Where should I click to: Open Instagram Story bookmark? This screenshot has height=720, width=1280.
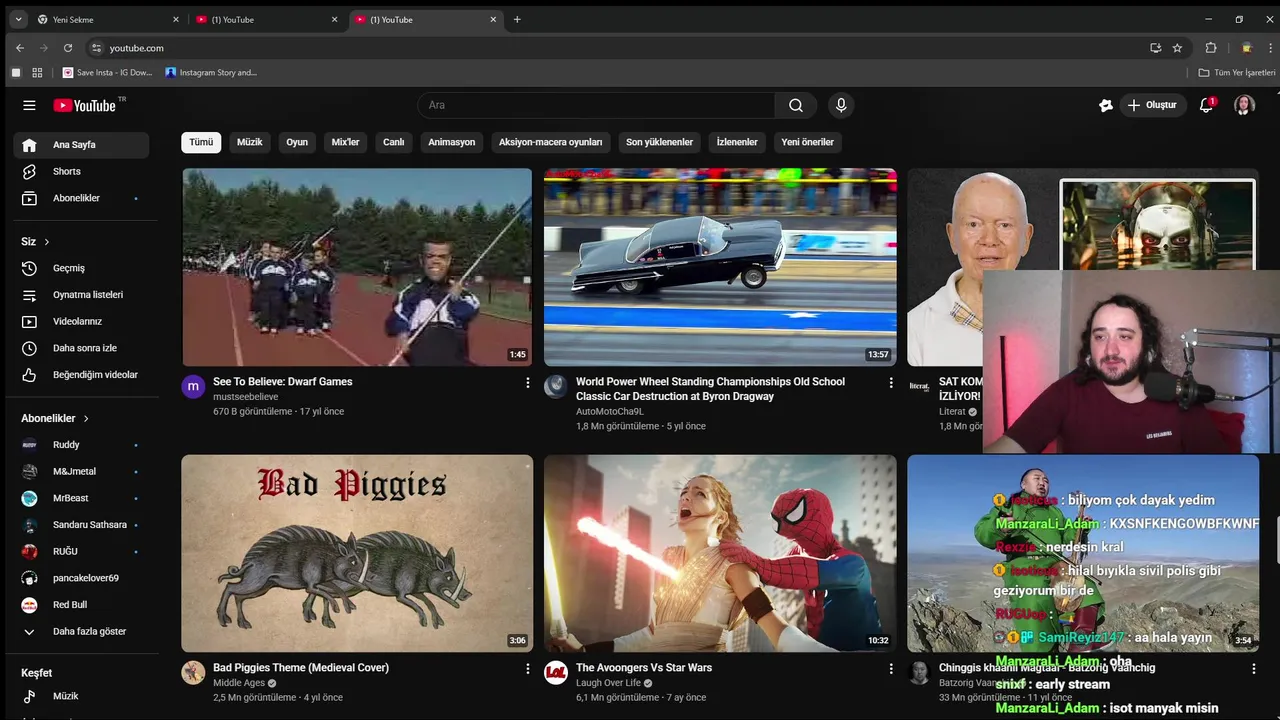pyautogui.click(x=211, y=72)
